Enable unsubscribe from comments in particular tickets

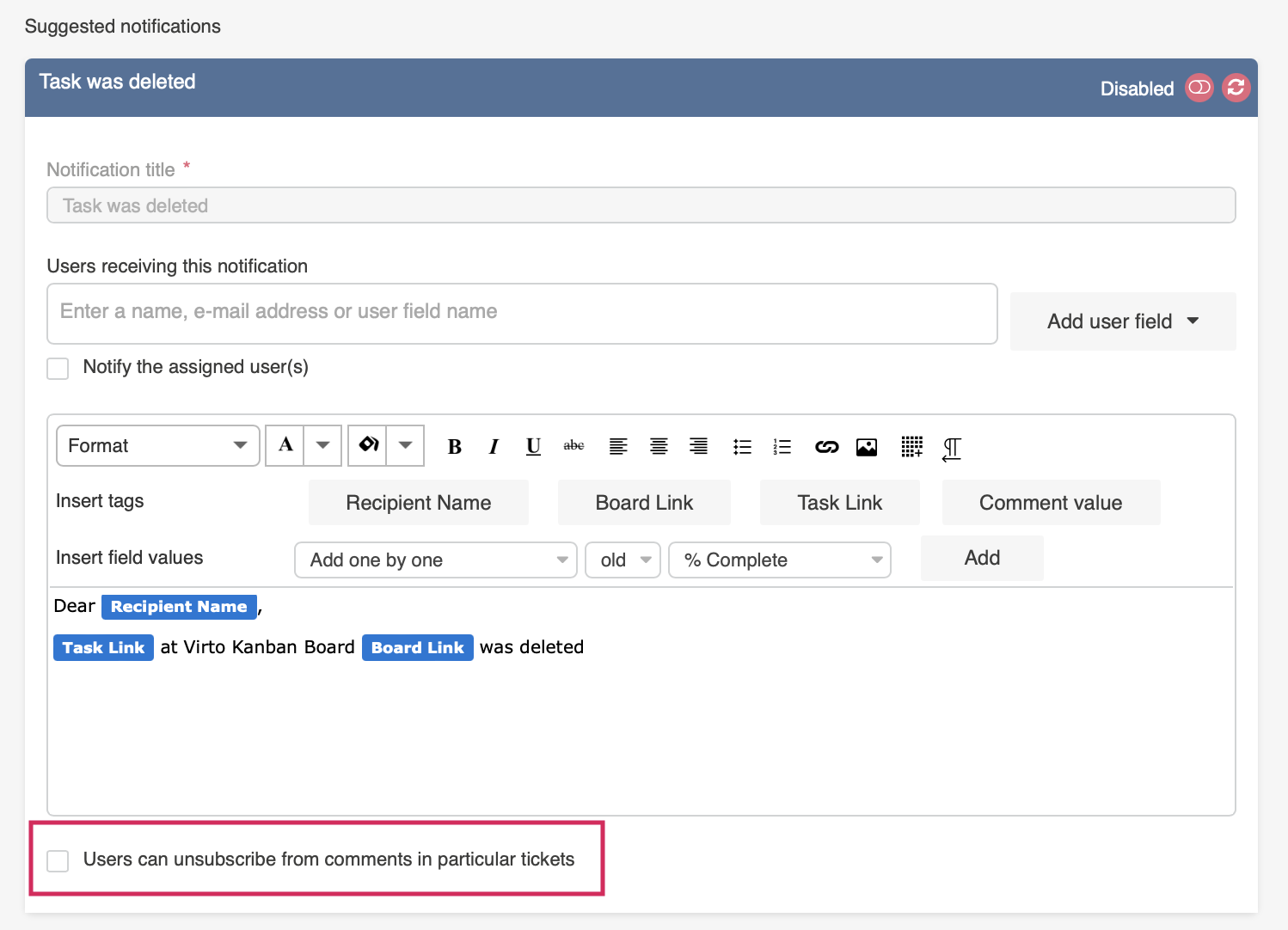pyautogui.click(x=58, y=860)
